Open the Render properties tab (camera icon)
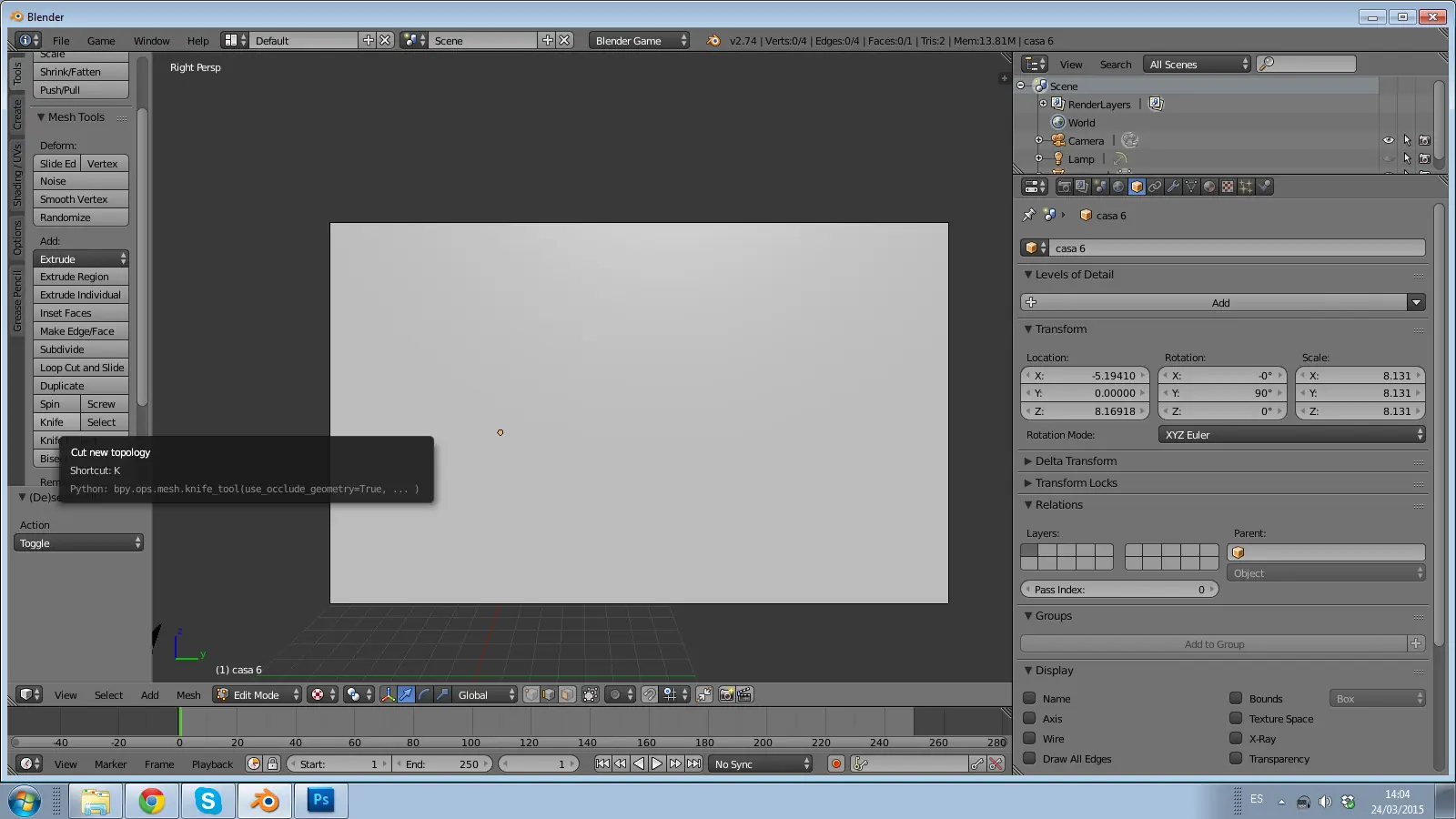 [x=1064, y=187]
